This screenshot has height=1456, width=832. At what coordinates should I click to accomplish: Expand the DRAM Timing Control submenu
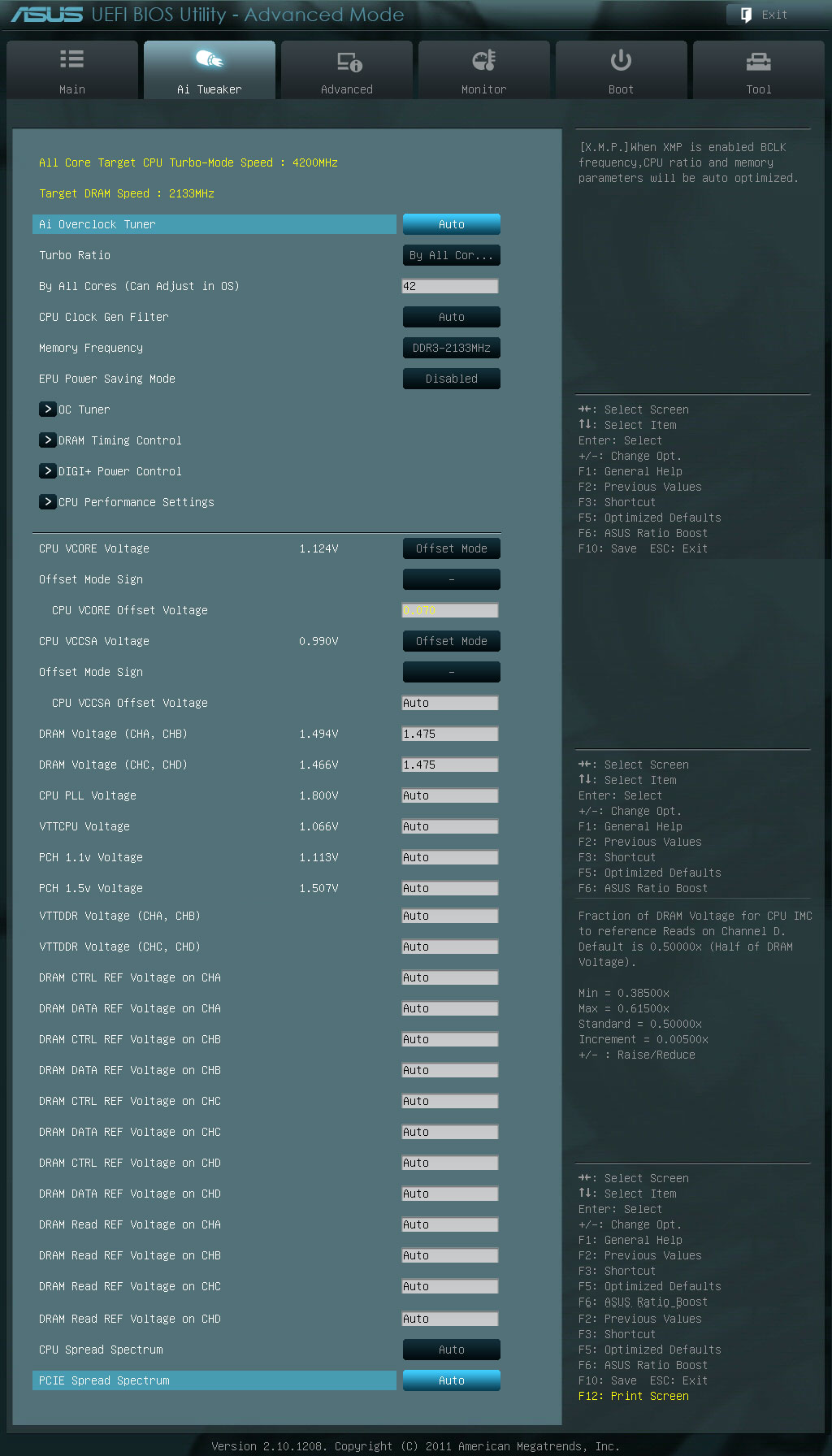(48, 440)
